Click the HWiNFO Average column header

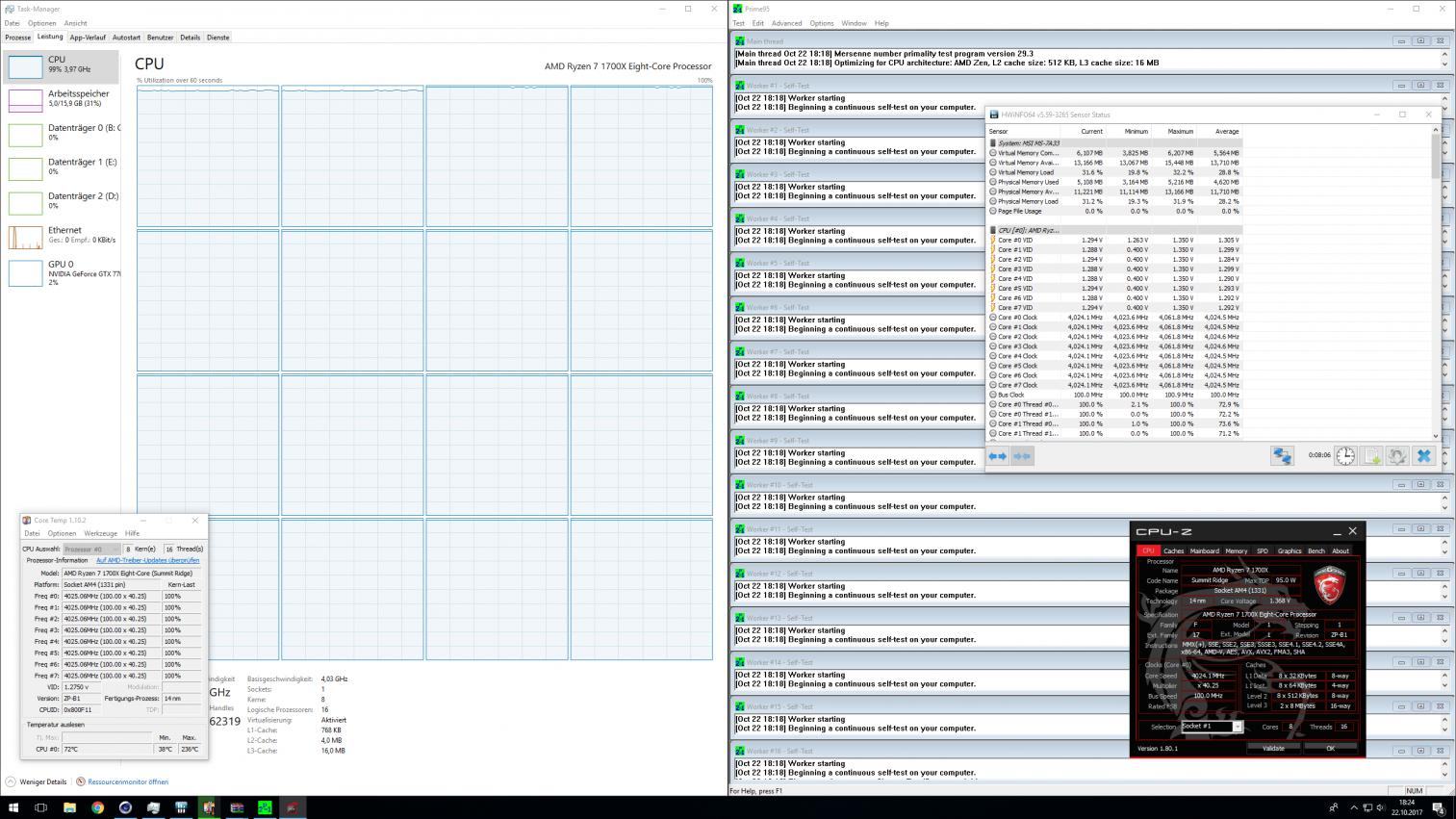(x=1226, y=131)
